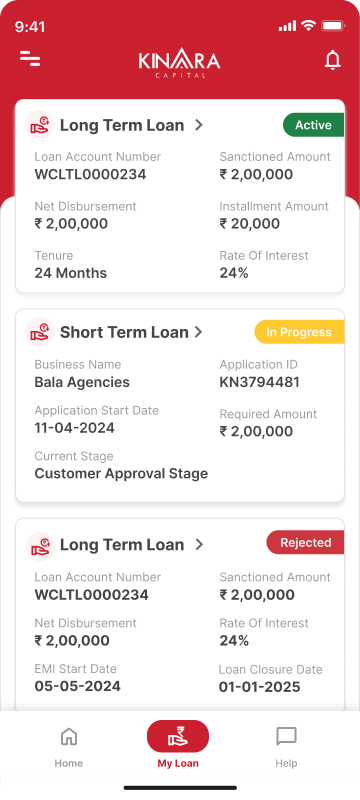This screenshot has width=360, height=800.
Task: Expand the Rejected Long Term Loan chevron
Action: (199, 545)
